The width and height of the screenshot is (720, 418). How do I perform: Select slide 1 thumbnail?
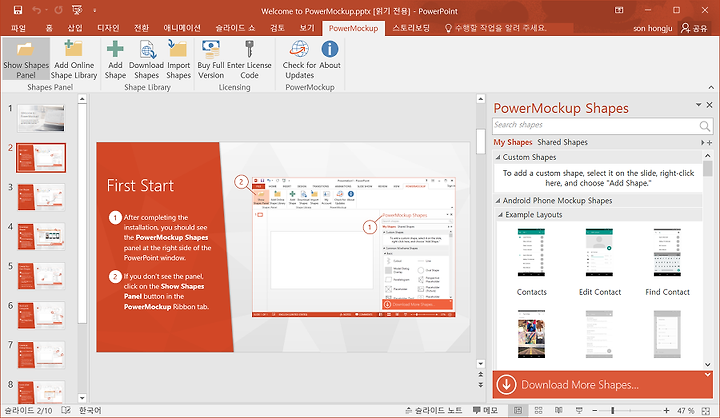point(41,118)
